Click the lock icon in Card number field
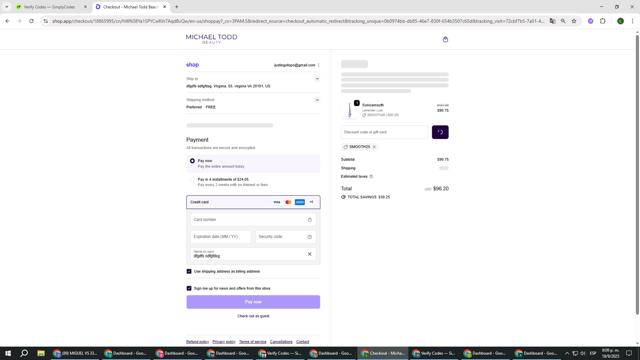The height and width of the screenshot is (360, 640). [309, 220]
